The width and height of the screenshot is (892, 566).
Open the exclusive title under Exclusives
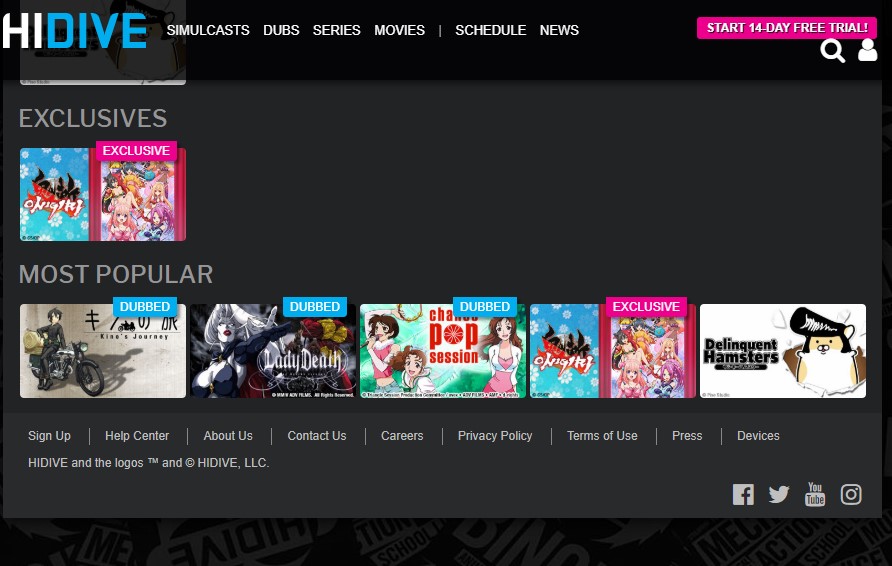(103, 195)
